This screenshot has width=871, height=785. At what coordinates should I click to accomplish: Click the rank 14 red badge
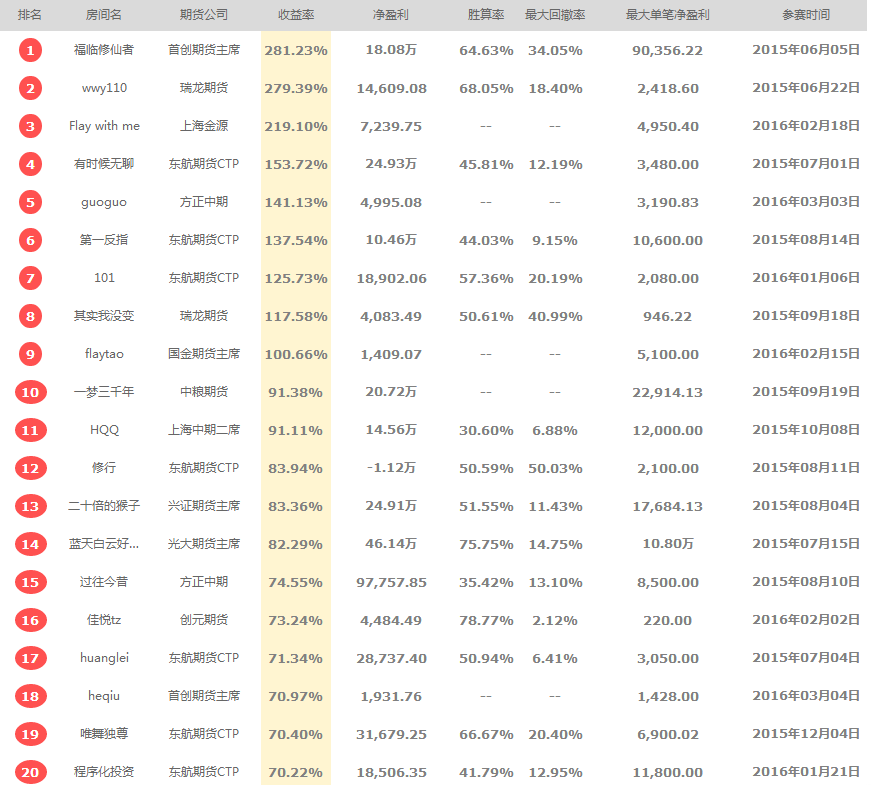30,544
